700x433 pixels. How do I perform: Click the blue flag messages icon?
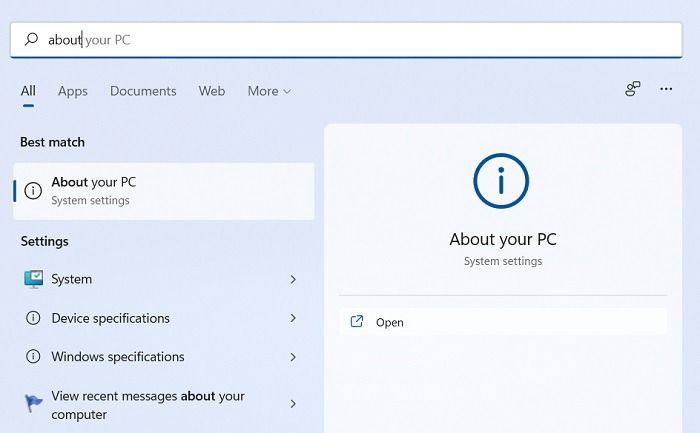33,403
